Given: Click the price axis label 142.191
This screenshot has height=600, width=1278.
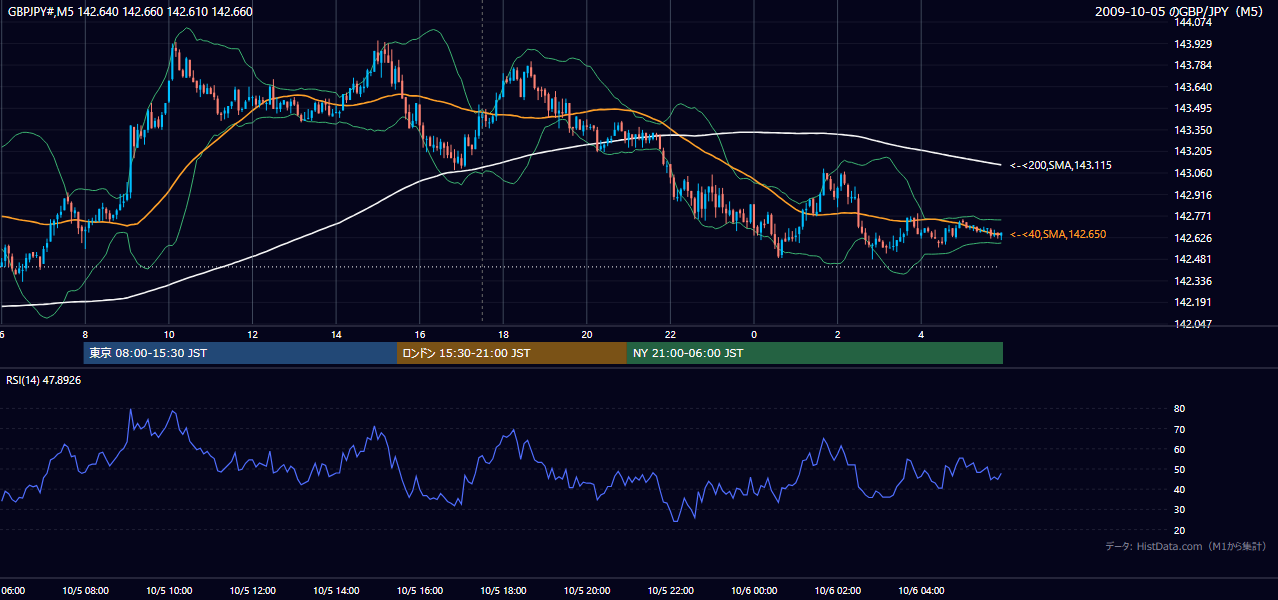Looking at the screenshot, I should [1195, 302].
